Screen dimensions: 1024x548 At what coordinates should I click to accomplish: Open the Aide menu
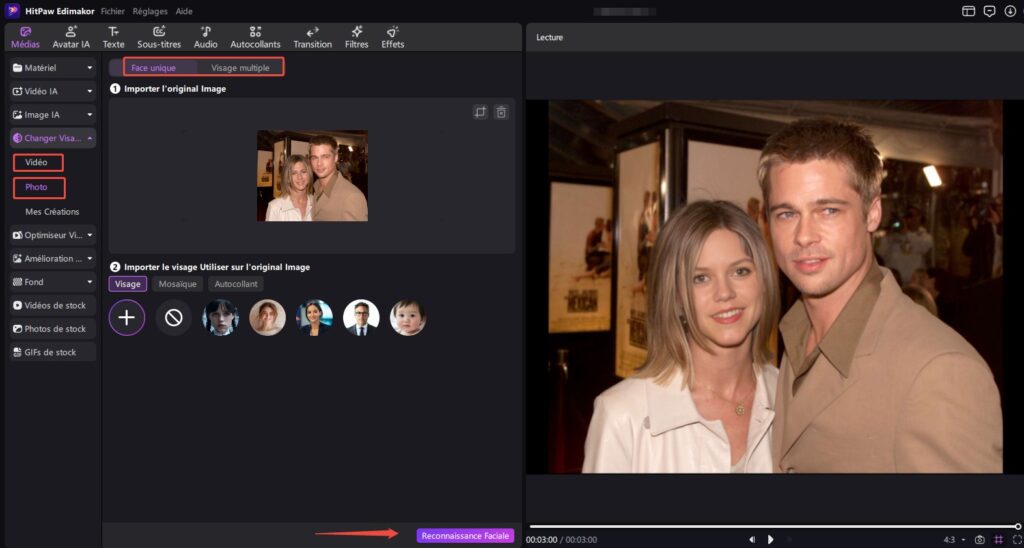coord(184,11)
